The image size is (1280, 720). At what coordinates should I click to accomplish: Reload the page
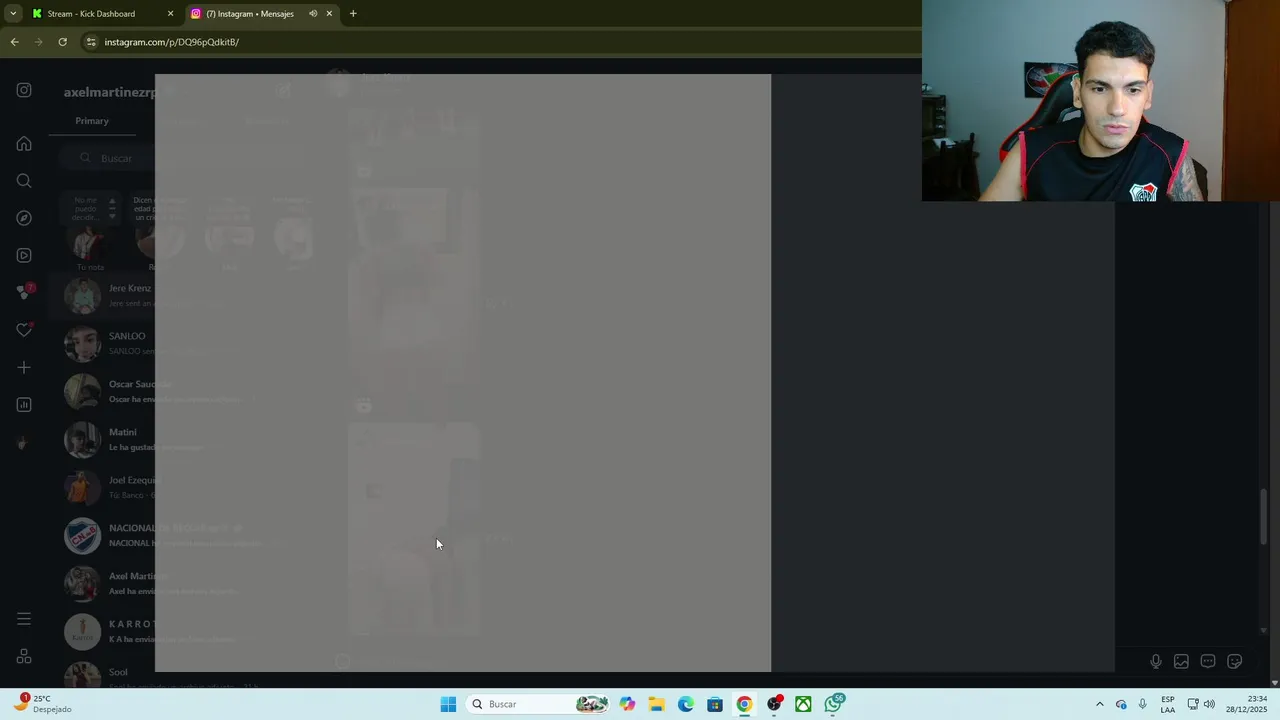click(x=62, y=42)
